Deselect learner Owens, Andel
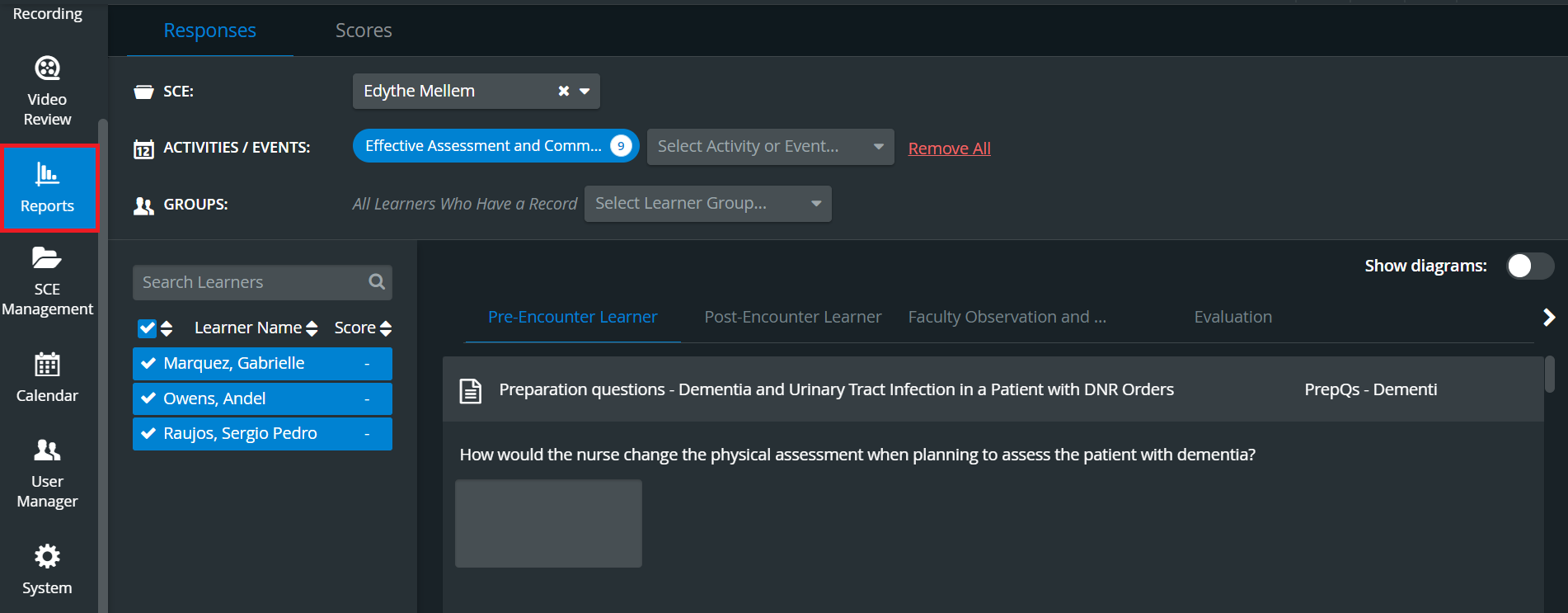This screenshot has width=1568, height=613. pyautogui.click(x=262, y=398)
